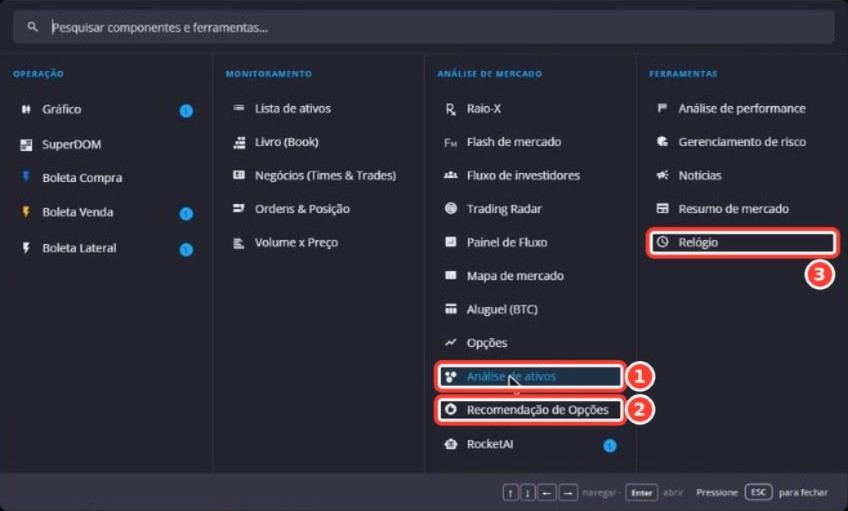
Task: Click the Boleta Lateral lightning icon
Action: (x=25, y=248)
